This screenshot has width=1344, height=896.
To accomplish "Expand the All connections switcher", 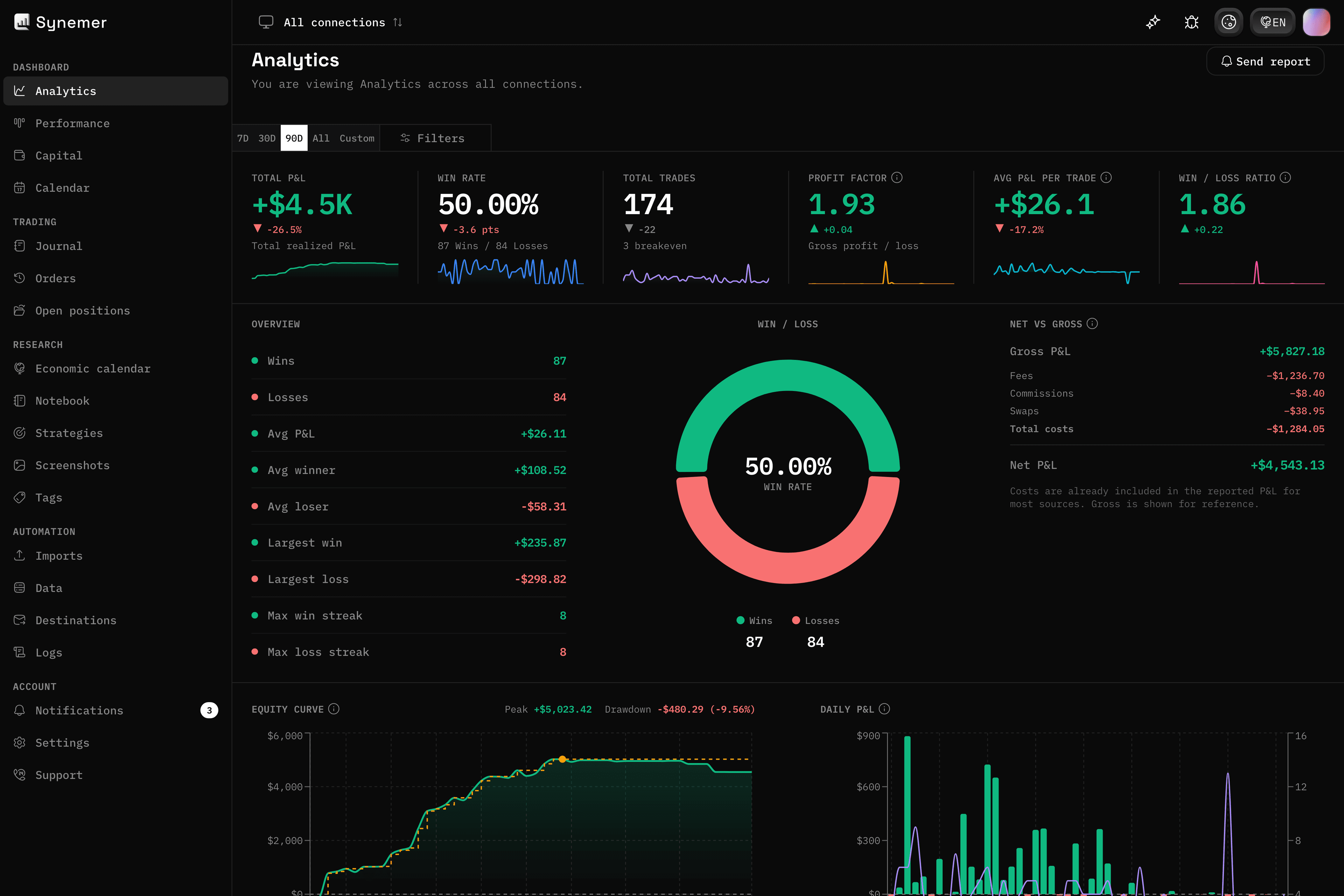I will point(330,22).
